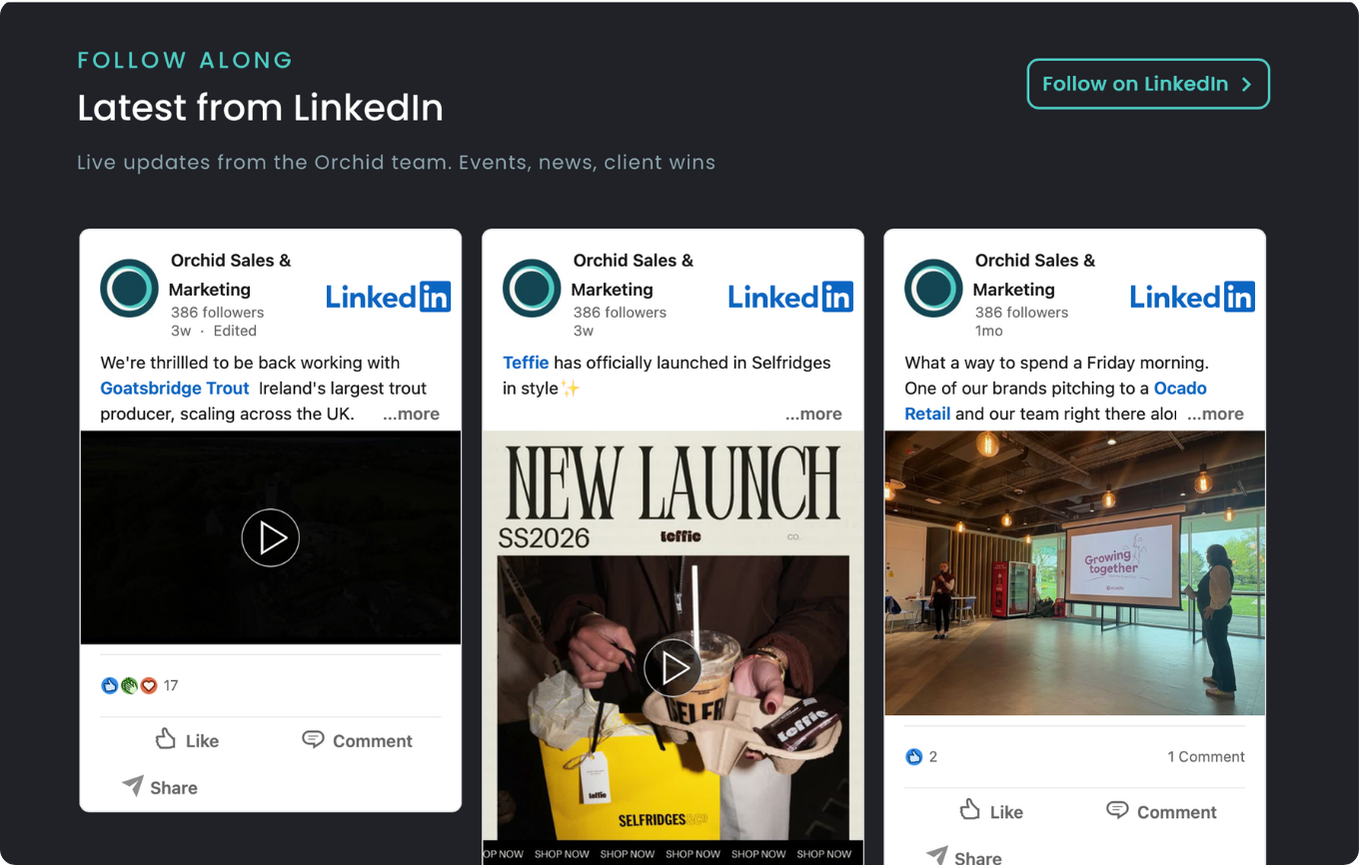The image size is (1359, 865).
Task: Open Orchid avatar on Teffie post
Action: (531, 288)
